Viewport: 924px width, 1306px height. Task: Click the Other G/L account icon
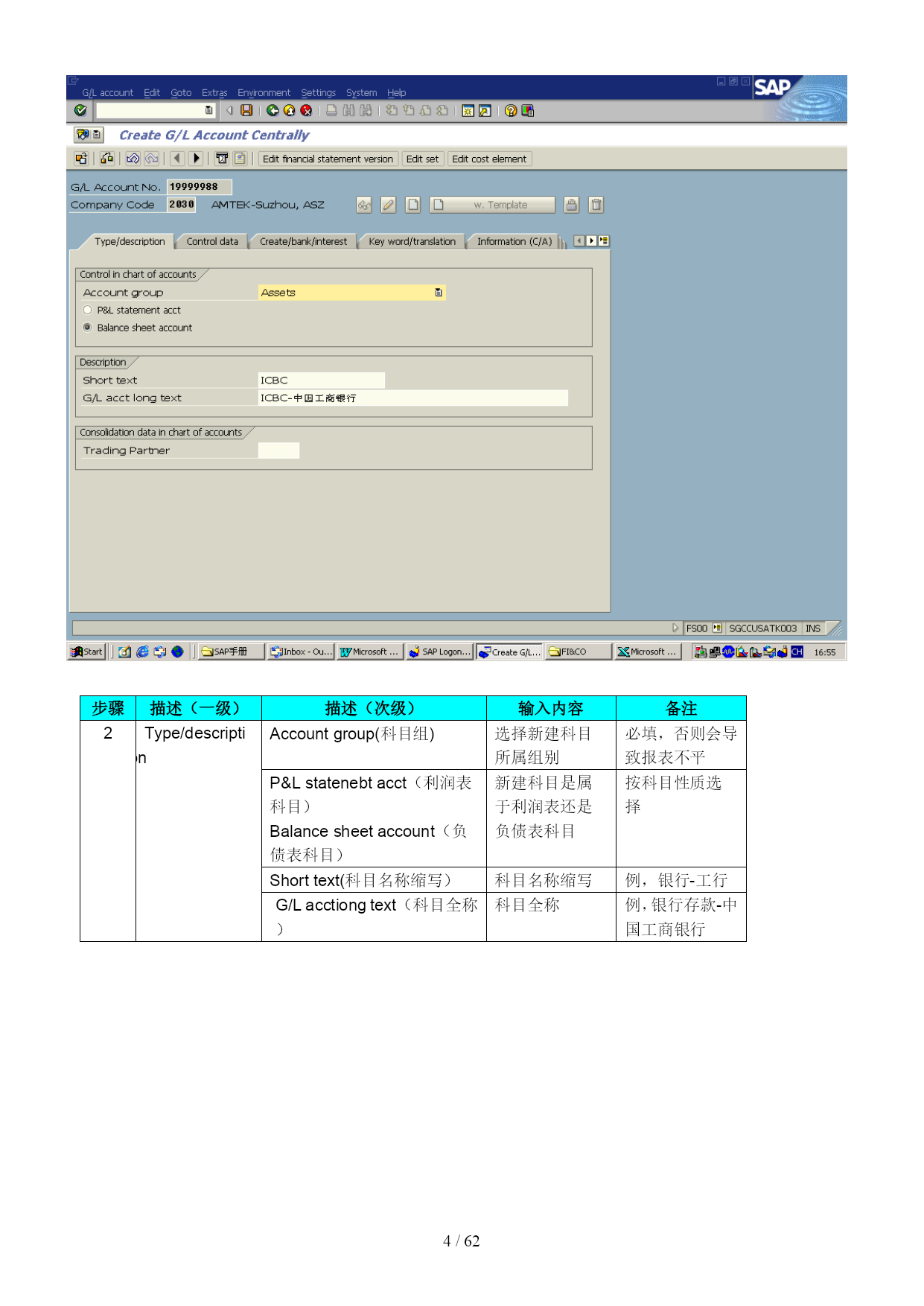point(81,159)
